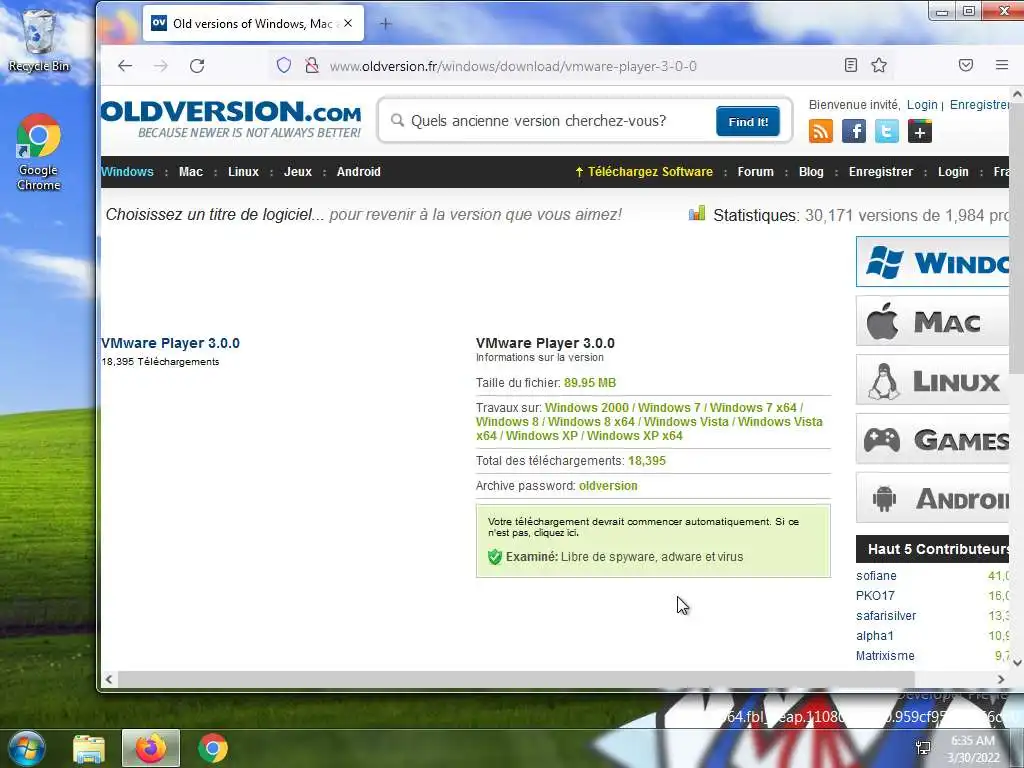Select the Mac menu item
The height and width of the screenshot is (768, 1024).
pyautogui.click(x=191, y=172)
